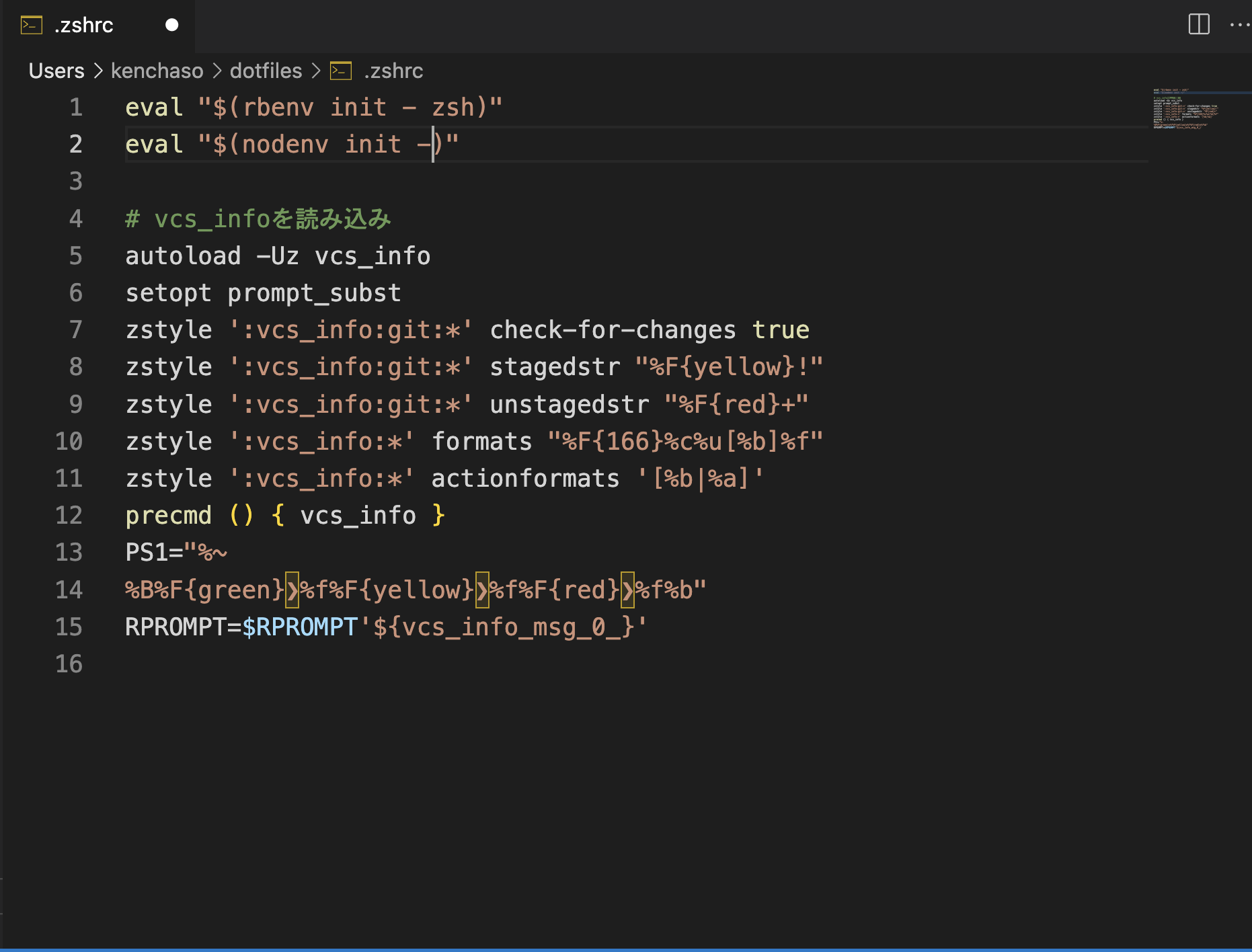
Task: Open the editor actions ellipsis menu
Action: tap(1239, 25)
